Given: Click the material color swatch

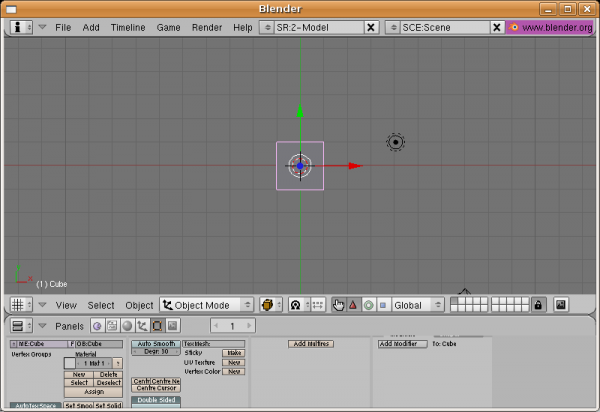Looking at the screenshot, I should (x=69, y=363).
